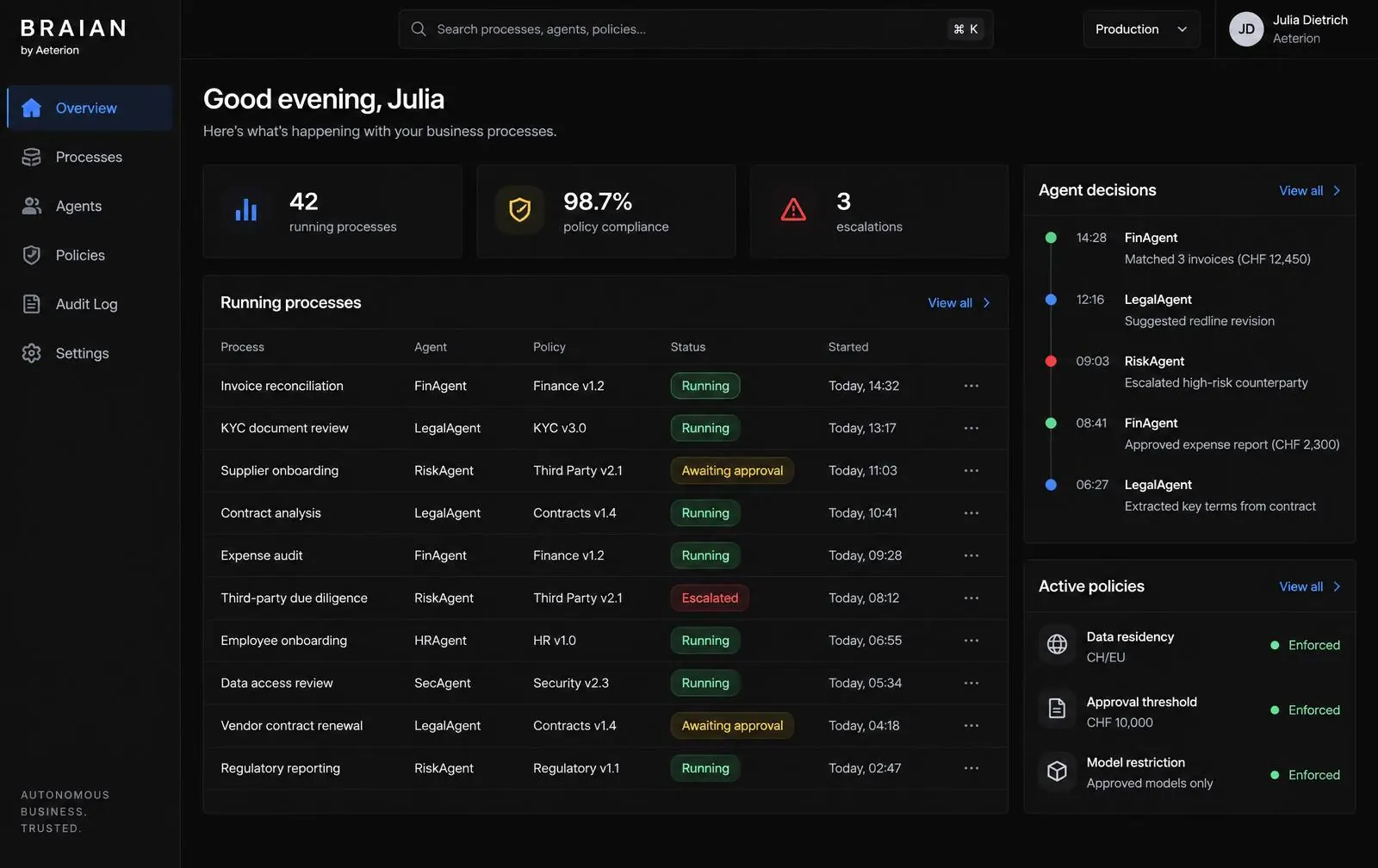Click the document icon next to Audit Log

point(32,304)
